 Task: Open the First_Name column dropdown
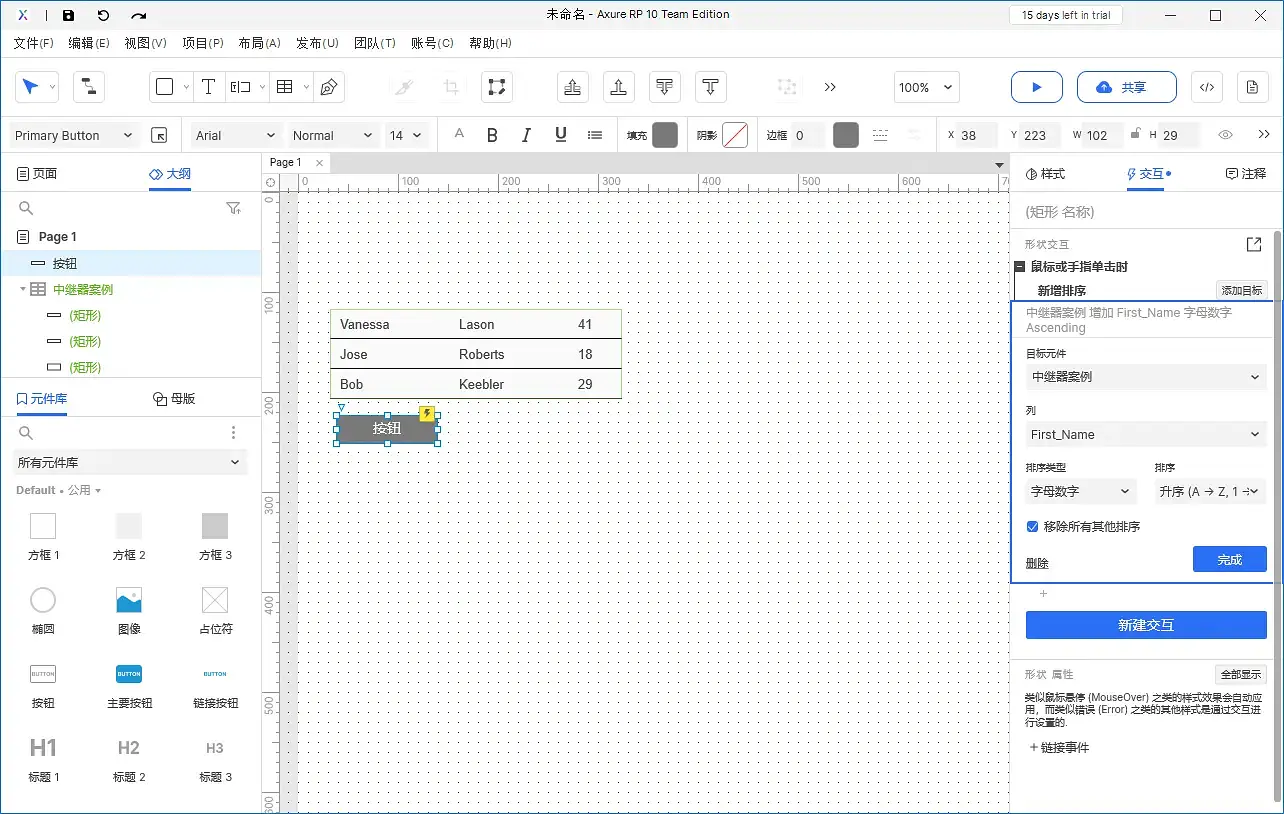pyautogui.click(x=1145, y=434)
